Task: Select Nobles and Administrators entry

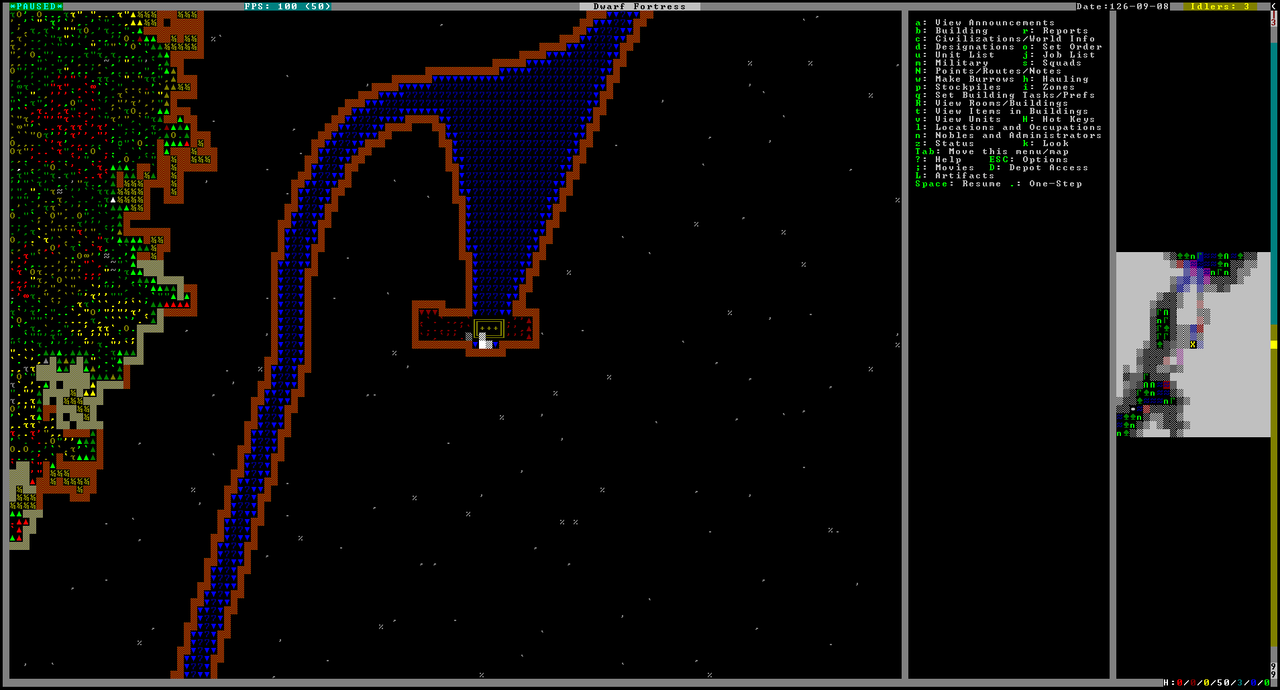Action: [1008, 135]
